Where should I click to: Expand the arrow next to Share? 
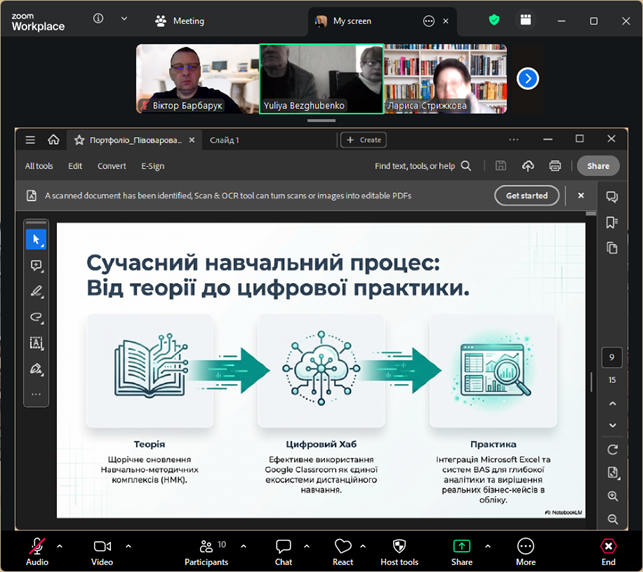coord(488,546)
